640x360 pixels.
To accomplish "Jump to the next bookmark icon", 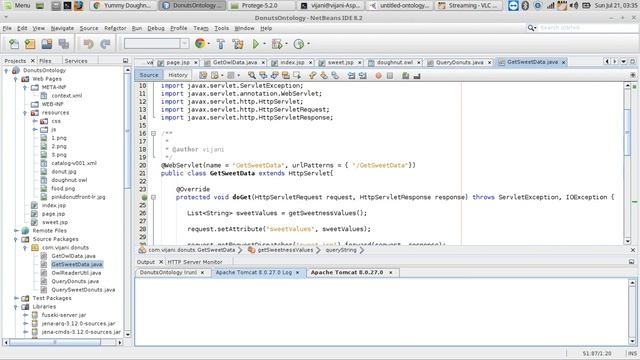I will (x=324, y=76).
